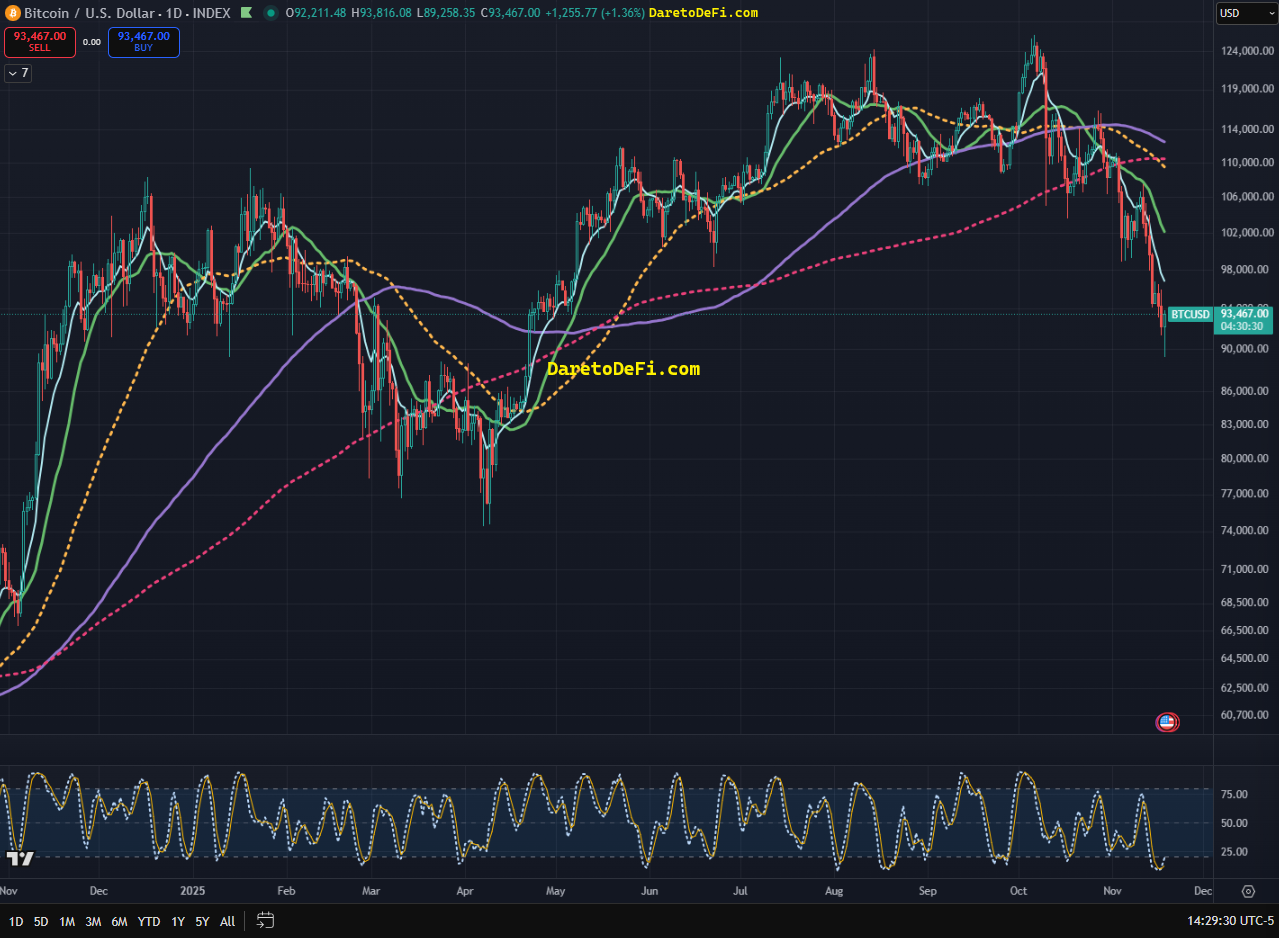
Task: Click the green flag icon beside INDEX
Action: pos(245,13)
